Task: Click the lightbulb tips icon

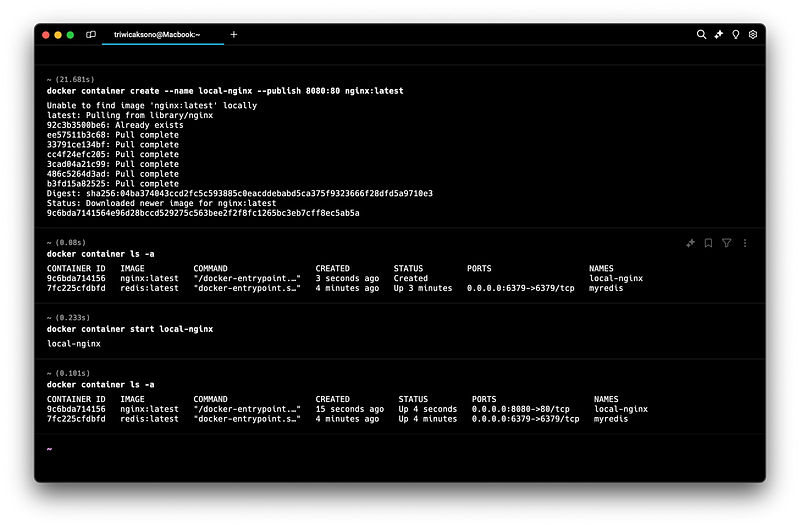Action: coord(736,34)
